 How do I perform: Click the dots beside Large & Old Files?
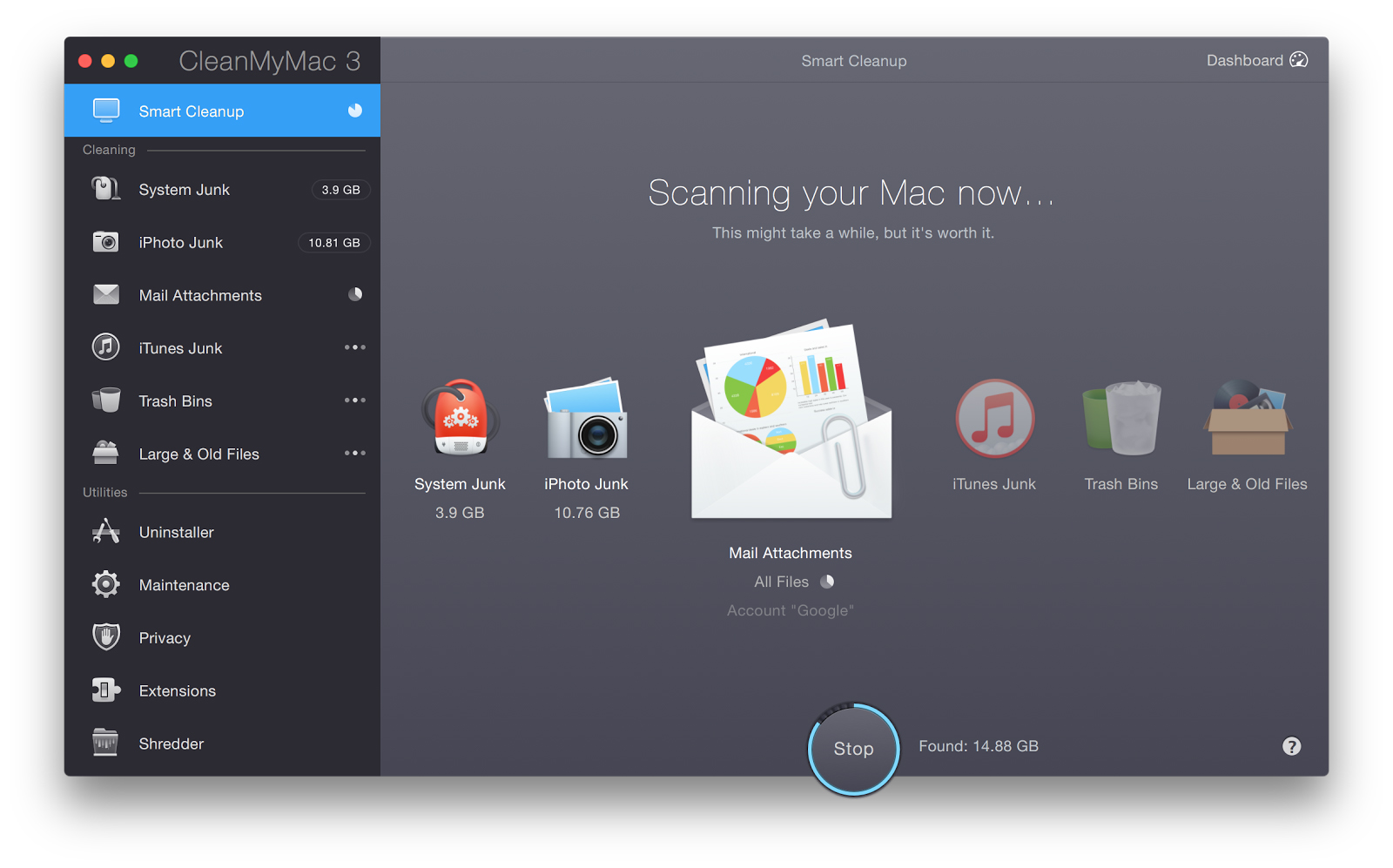tap(354, 453)
